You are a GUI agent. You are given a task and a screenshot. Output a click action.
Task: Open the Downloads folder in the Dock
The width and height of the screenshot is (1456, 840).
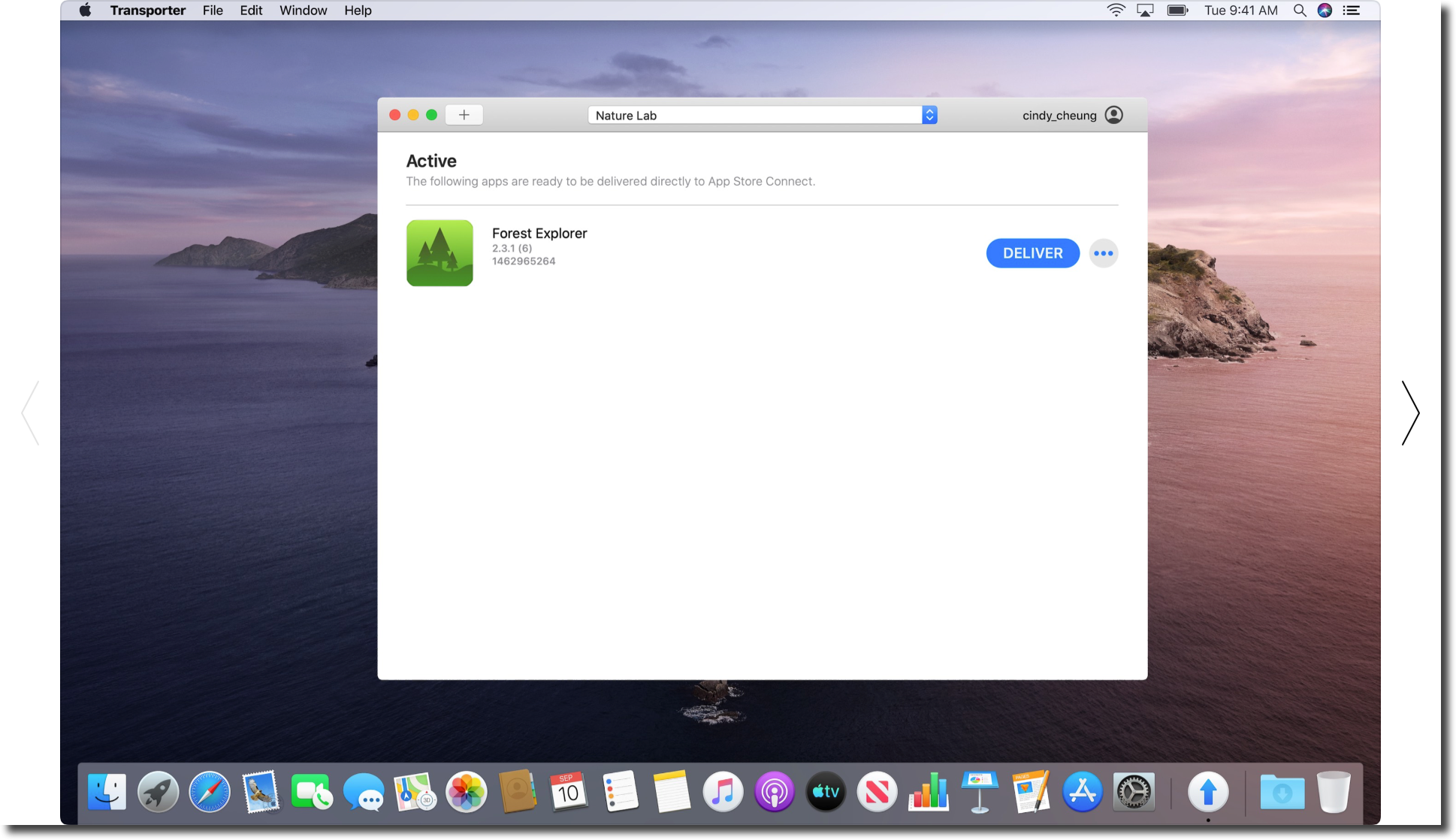pos(1282,792)
